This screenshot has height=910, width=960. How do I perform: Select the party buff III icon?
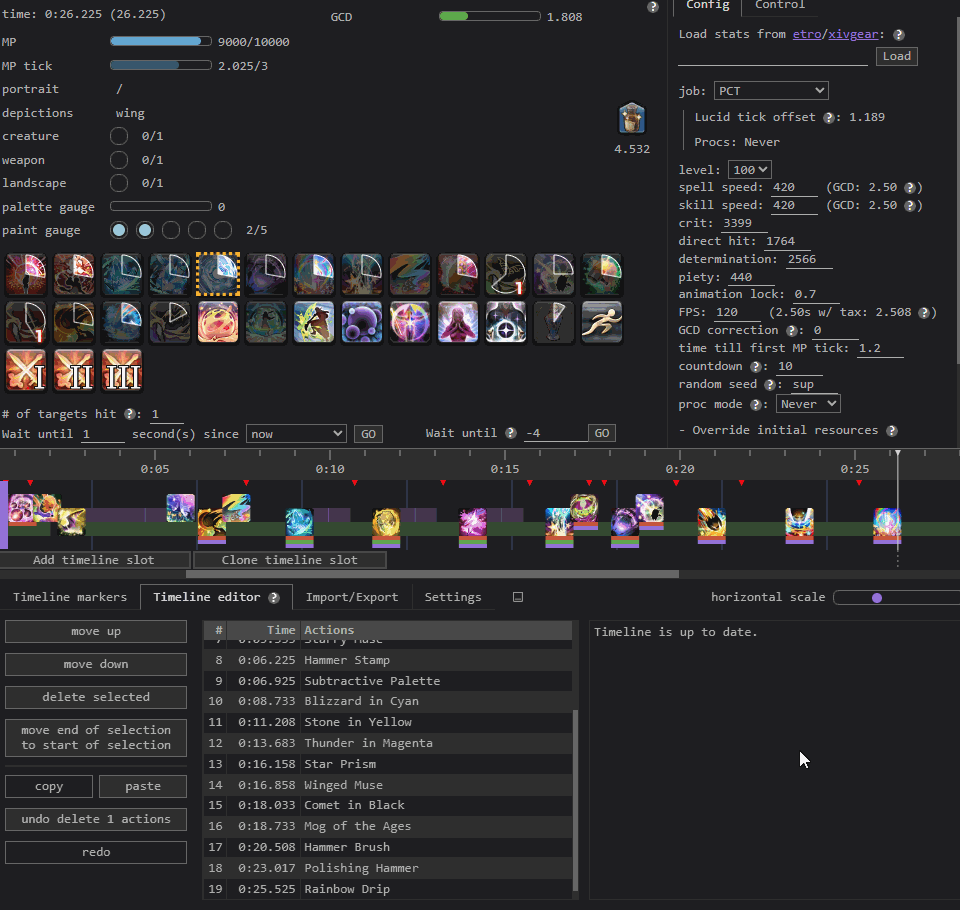coord(121,370)
